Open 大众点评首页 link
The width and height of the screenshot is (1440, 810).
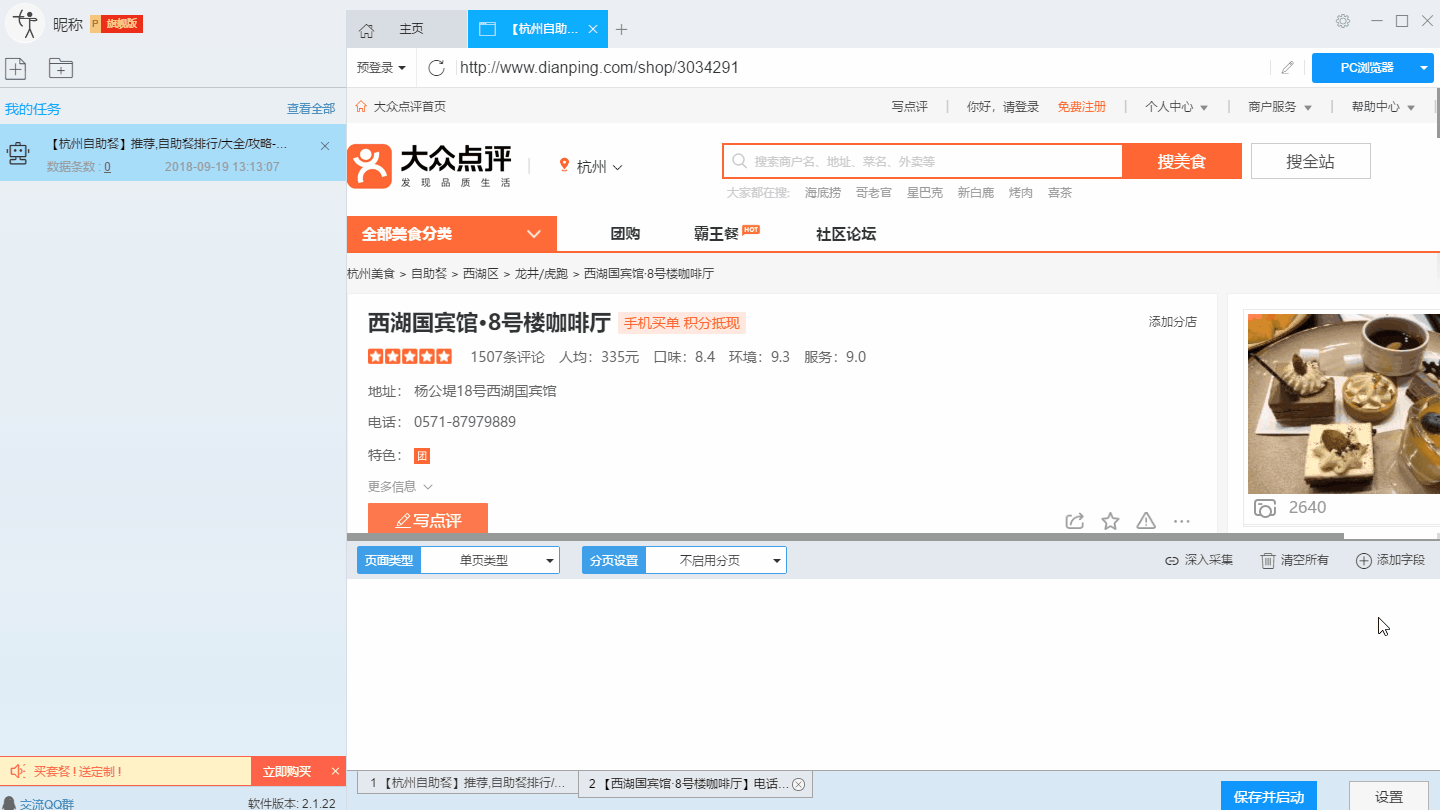[x=401, y=107]
